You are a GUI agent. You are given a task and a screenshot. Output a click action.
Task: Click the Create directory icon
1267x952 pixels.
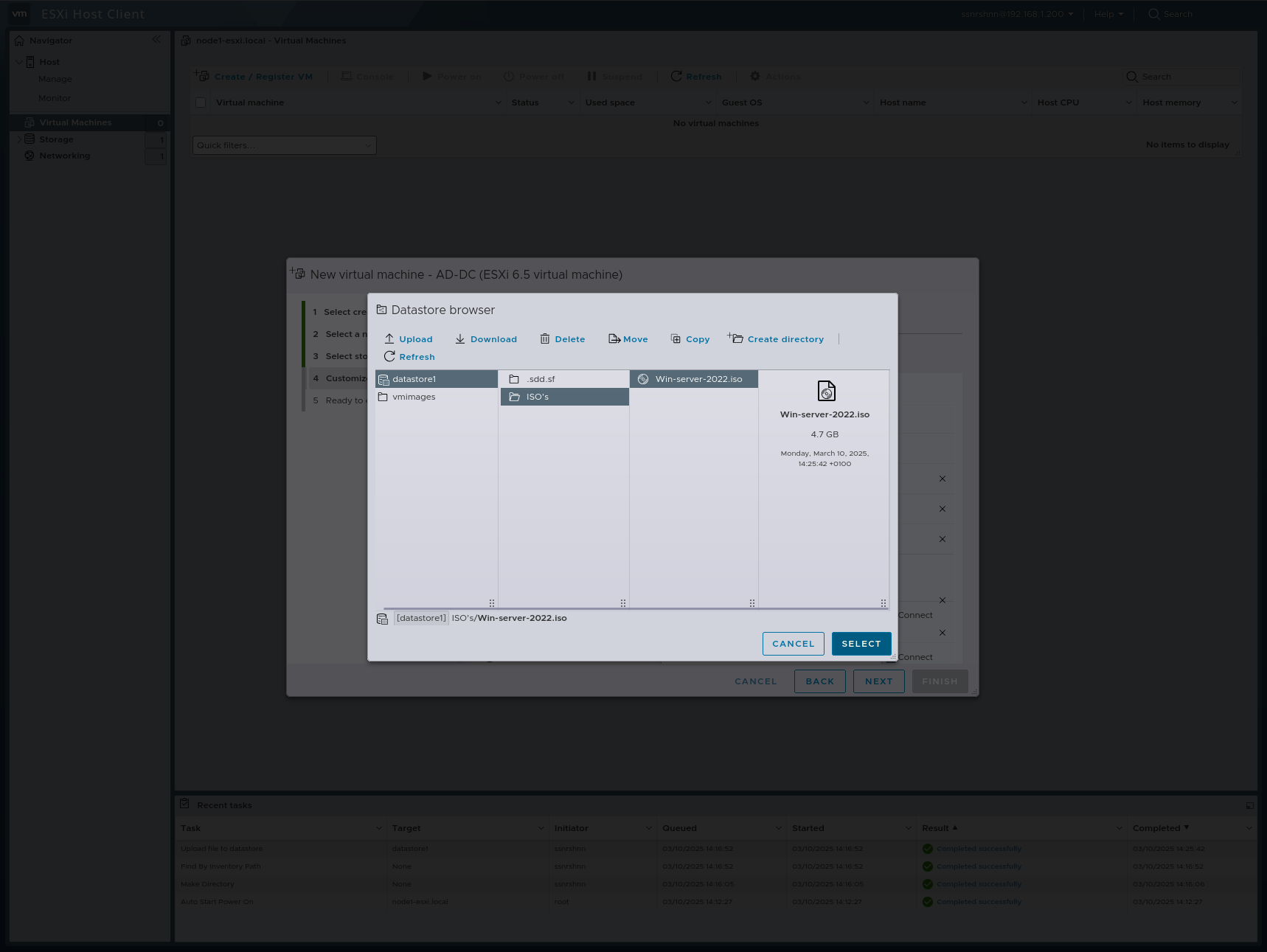[x=736, y=338]
